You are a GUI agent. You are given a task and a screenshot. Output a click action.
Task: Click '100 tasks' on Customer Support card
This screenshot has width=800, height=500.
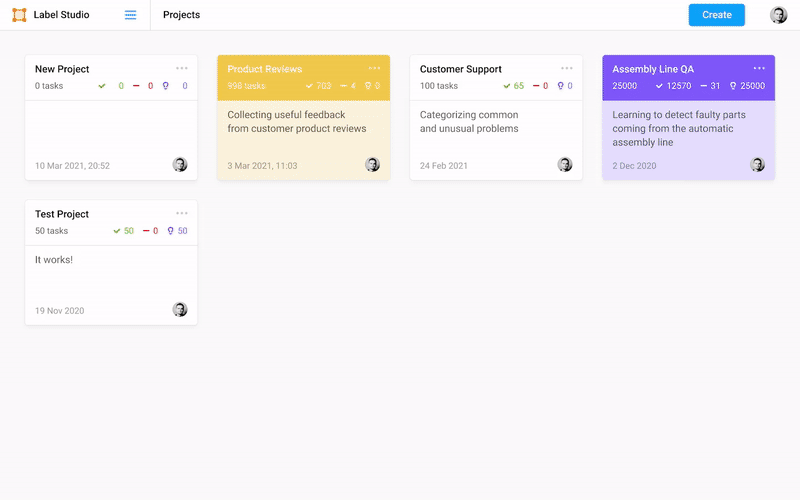(439, 86)
